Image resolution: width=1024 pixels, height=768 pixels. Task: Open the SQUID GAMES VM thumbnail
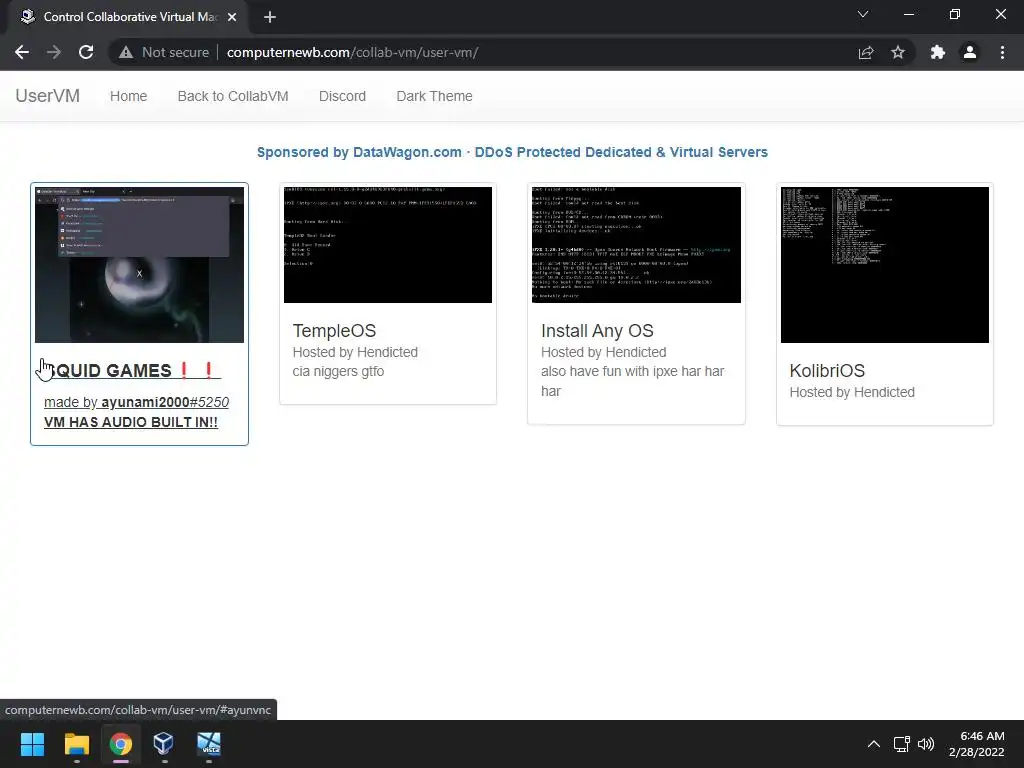point(139,264)
